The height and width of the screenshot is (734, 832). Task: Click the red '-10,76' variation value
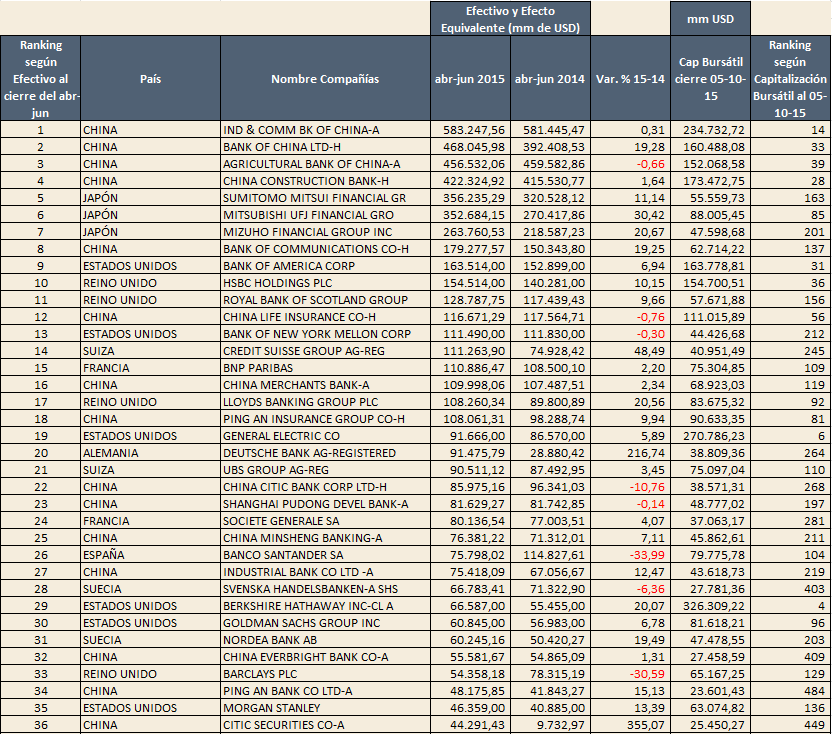point(647,487)
